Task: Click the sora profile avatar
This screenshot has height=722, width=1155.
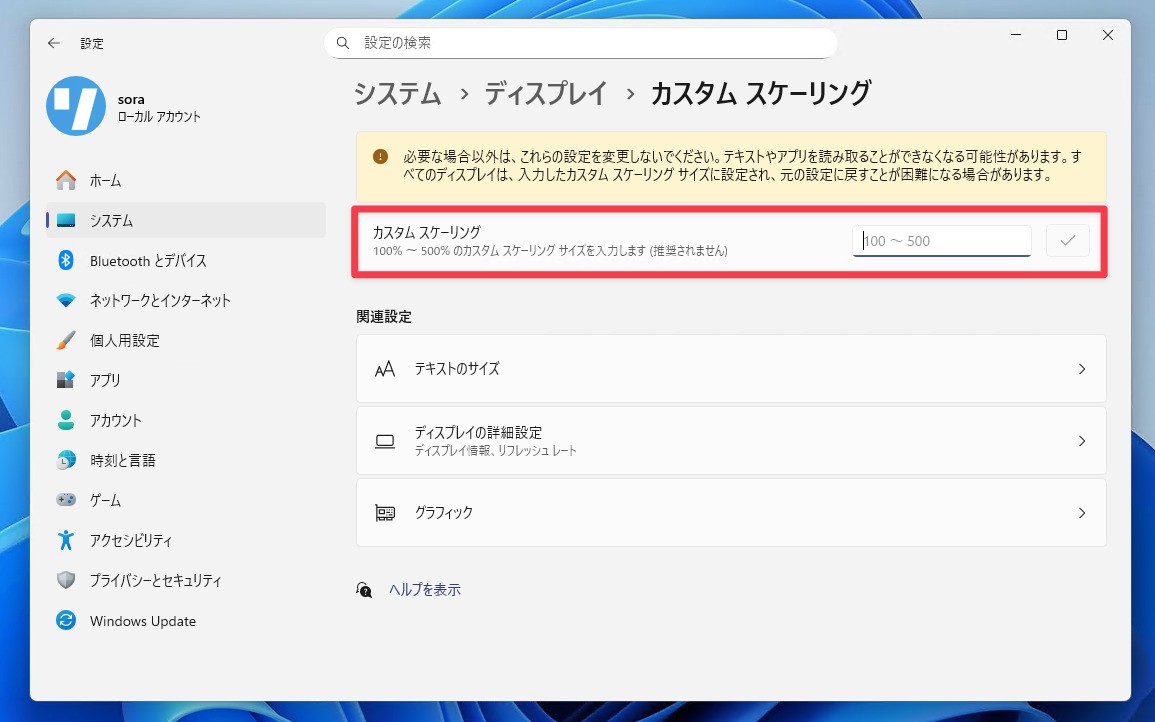Action: (76, 106)
